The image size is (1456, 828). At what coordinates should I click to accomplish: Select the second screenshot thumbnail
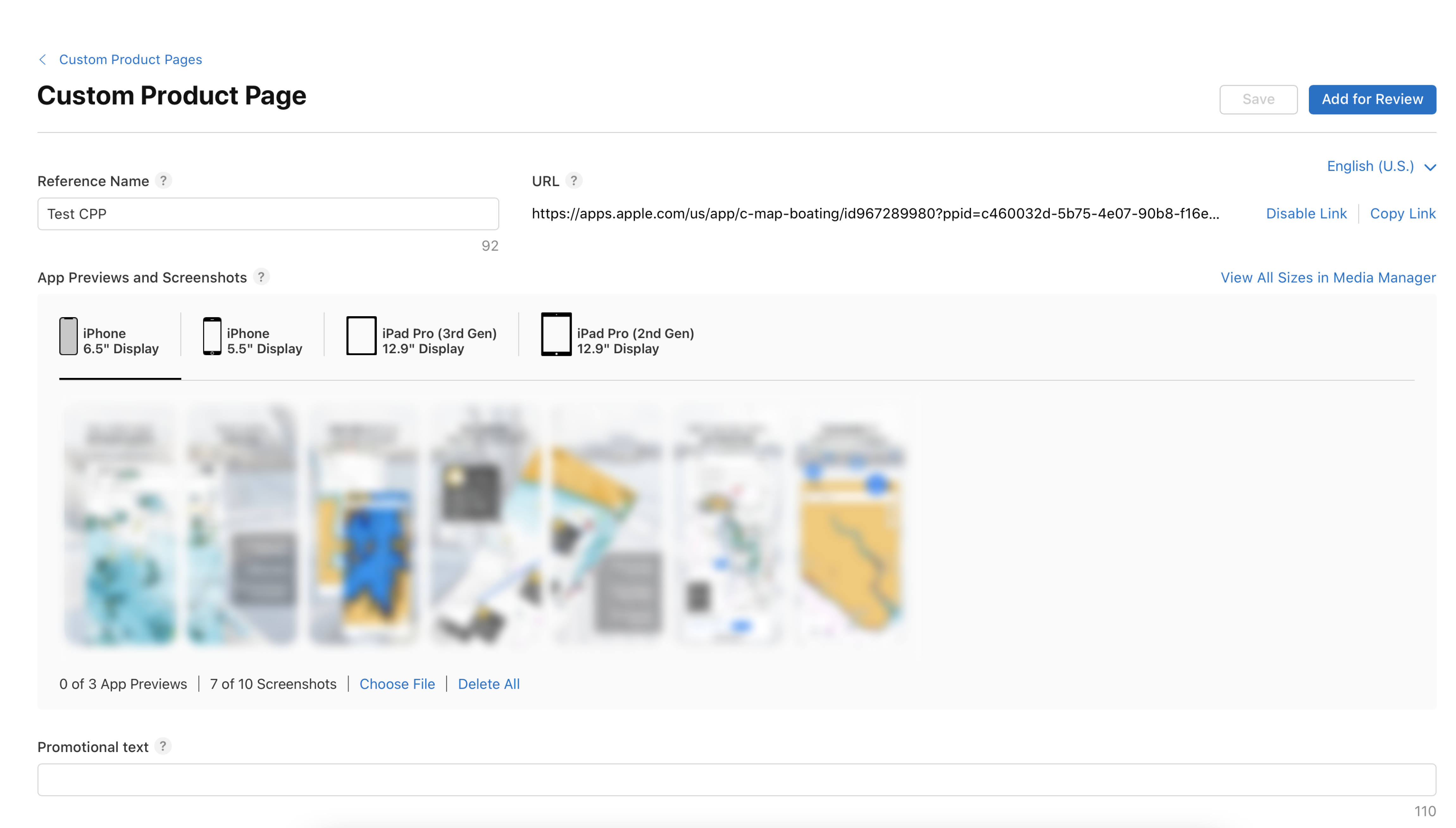241,525
